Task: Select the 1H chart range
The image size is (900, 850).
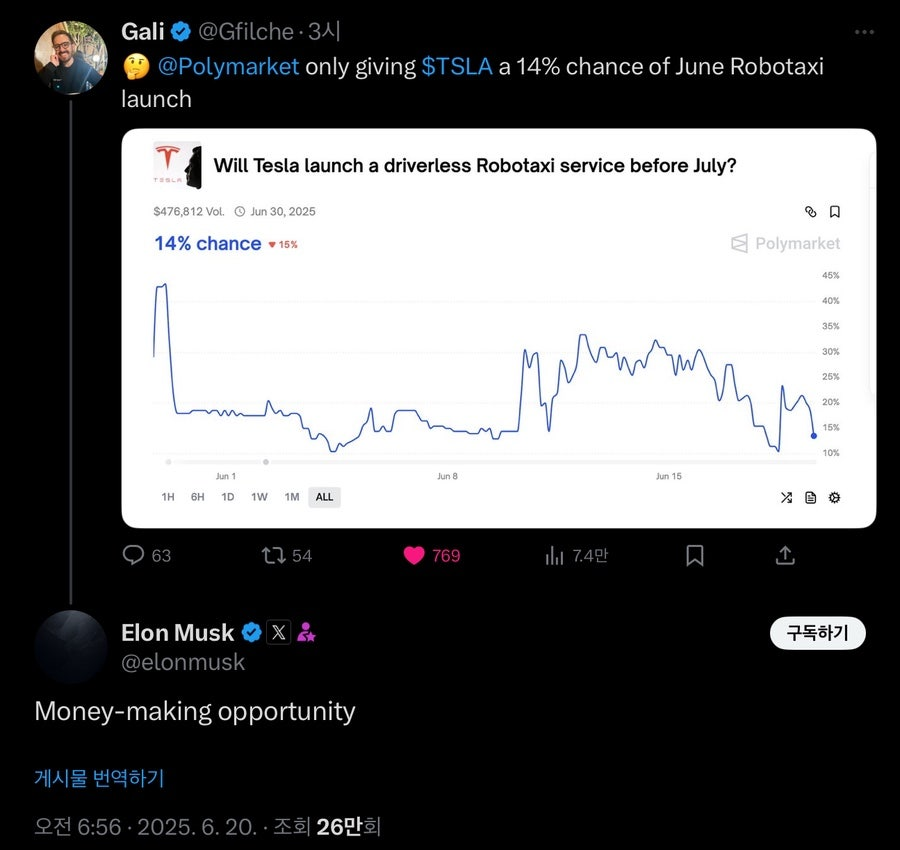Action: (168, 497)
